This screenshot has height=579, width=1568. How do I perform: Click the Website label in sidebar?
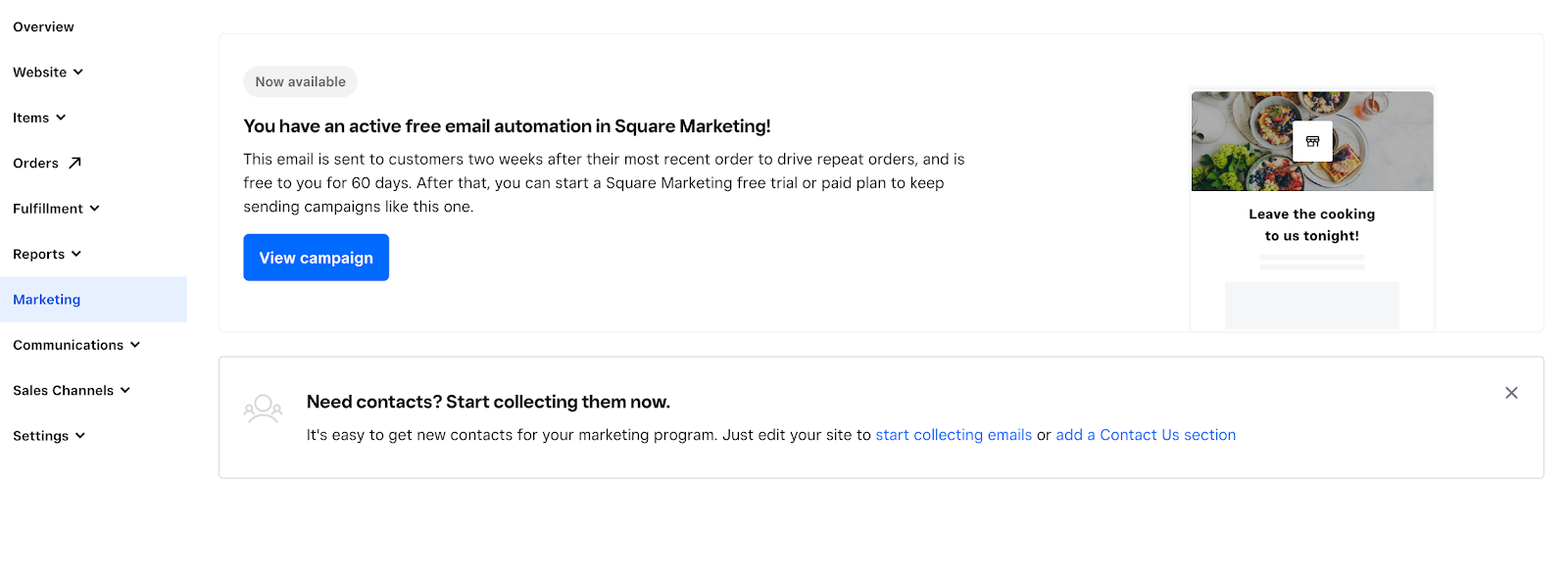pyautogui.click(x=40, y=72)
